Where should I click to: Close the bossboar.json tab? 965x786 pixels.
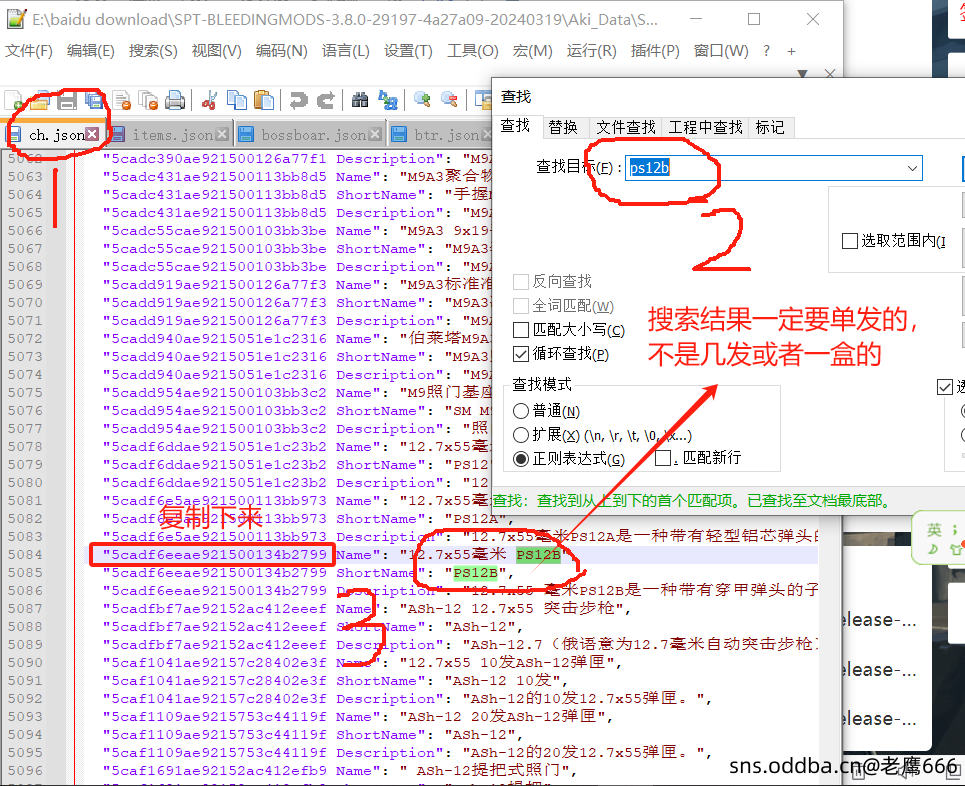376,134
